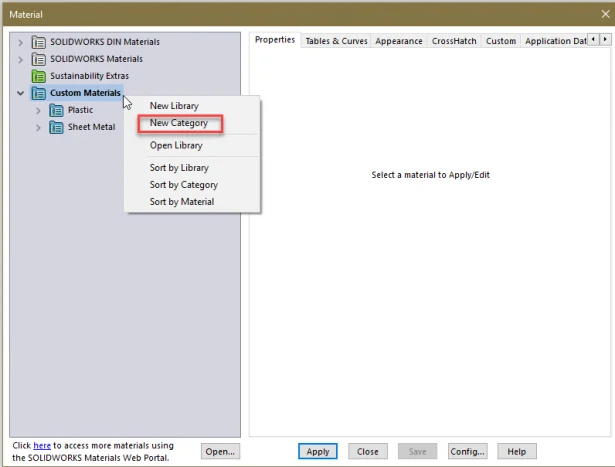The image size is (615, 467).
Task: Collapse the Custom Materials library
Action: (21, 93)
